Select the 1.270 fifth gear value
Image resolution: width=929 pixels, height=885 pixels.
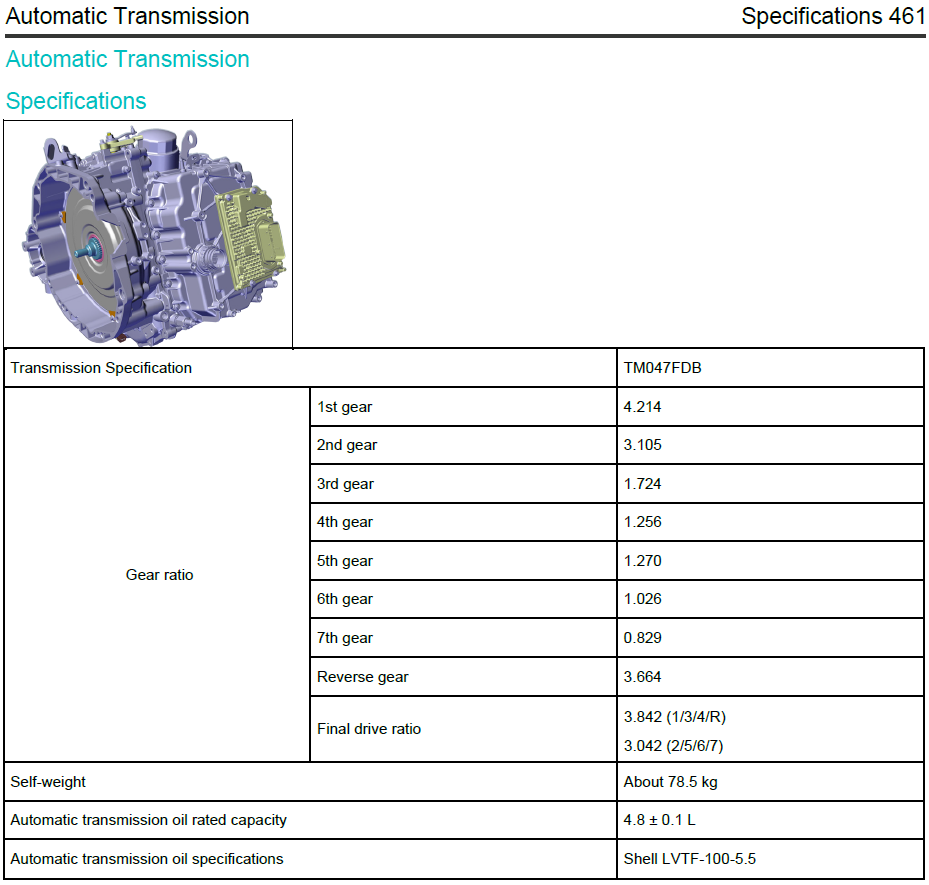coord(642,560)
